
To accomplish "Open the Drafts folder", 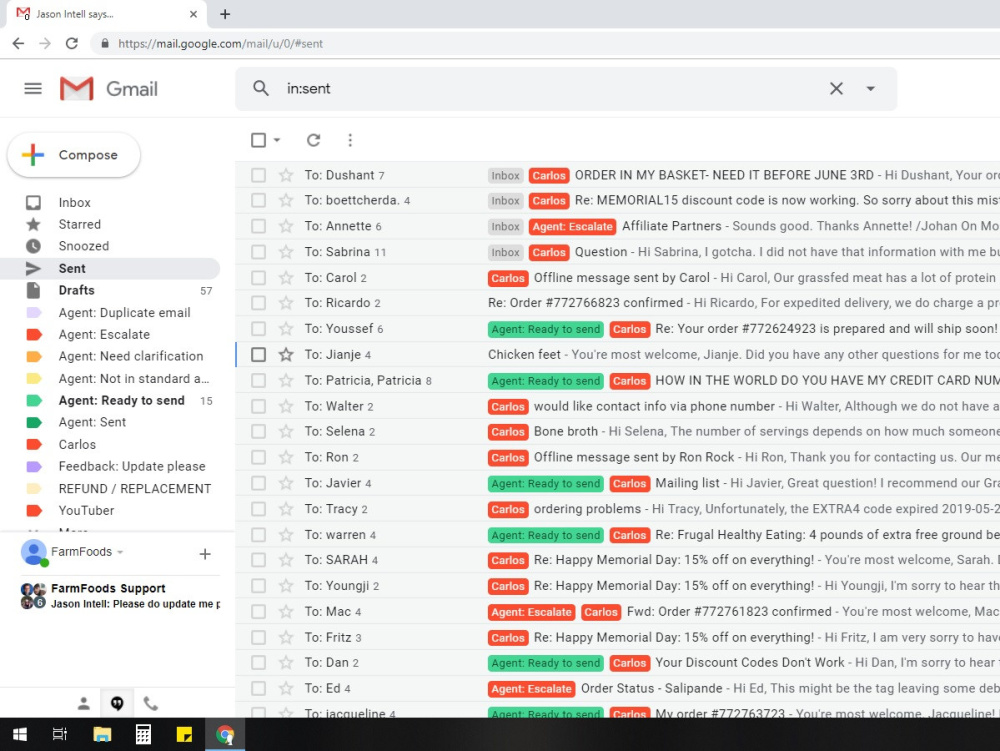I will pos(77,290).
